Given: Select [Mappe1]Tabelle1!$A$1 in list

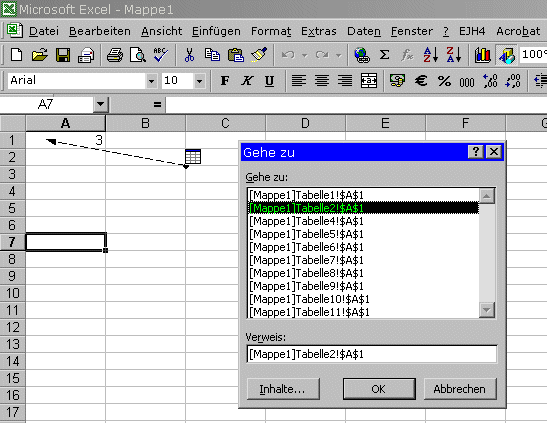Looking at the screenshot, I should tap(363, 195).
